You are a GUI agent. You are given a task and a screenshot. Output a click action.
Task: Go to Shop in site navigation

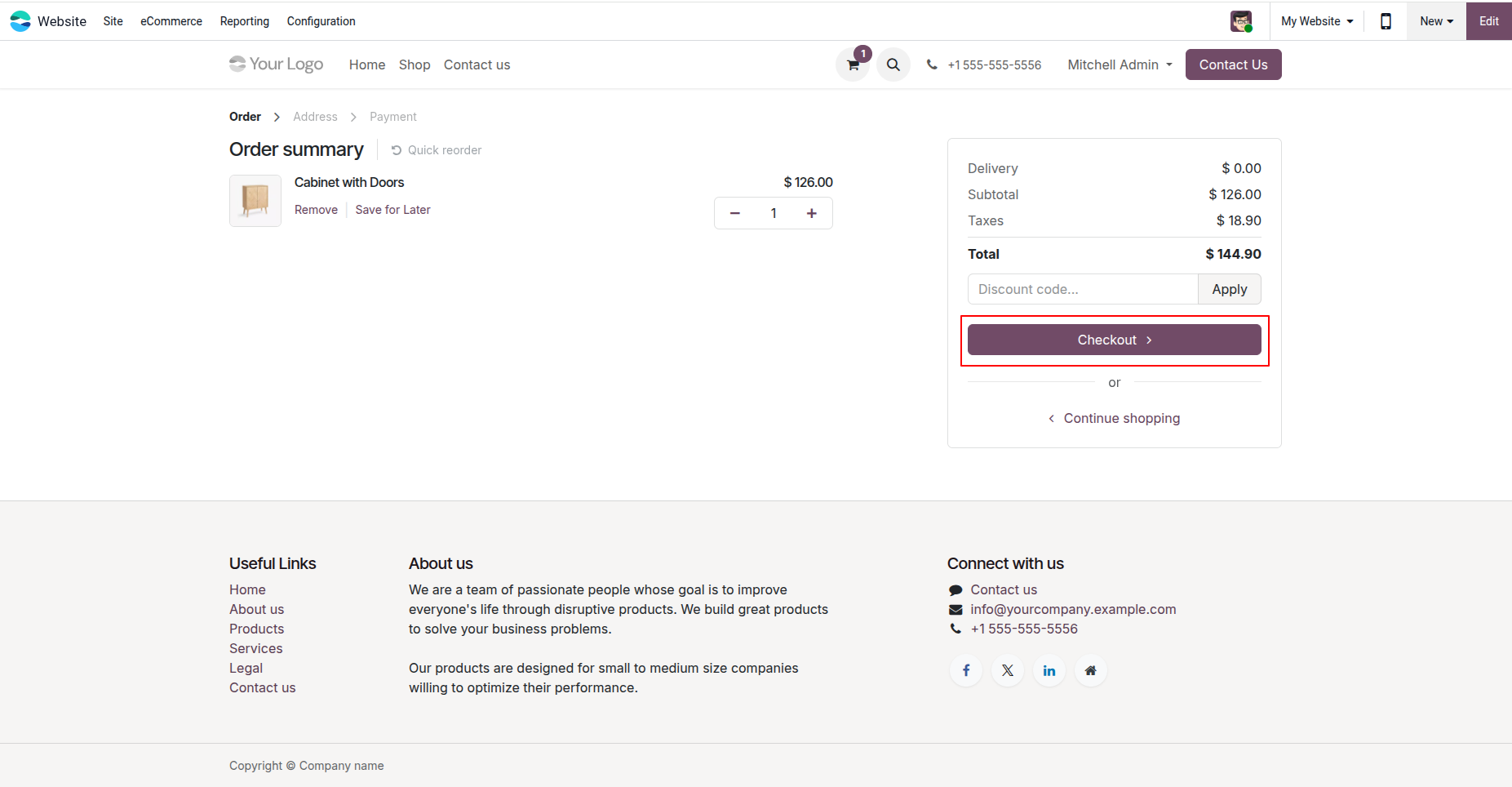(415, 64)
